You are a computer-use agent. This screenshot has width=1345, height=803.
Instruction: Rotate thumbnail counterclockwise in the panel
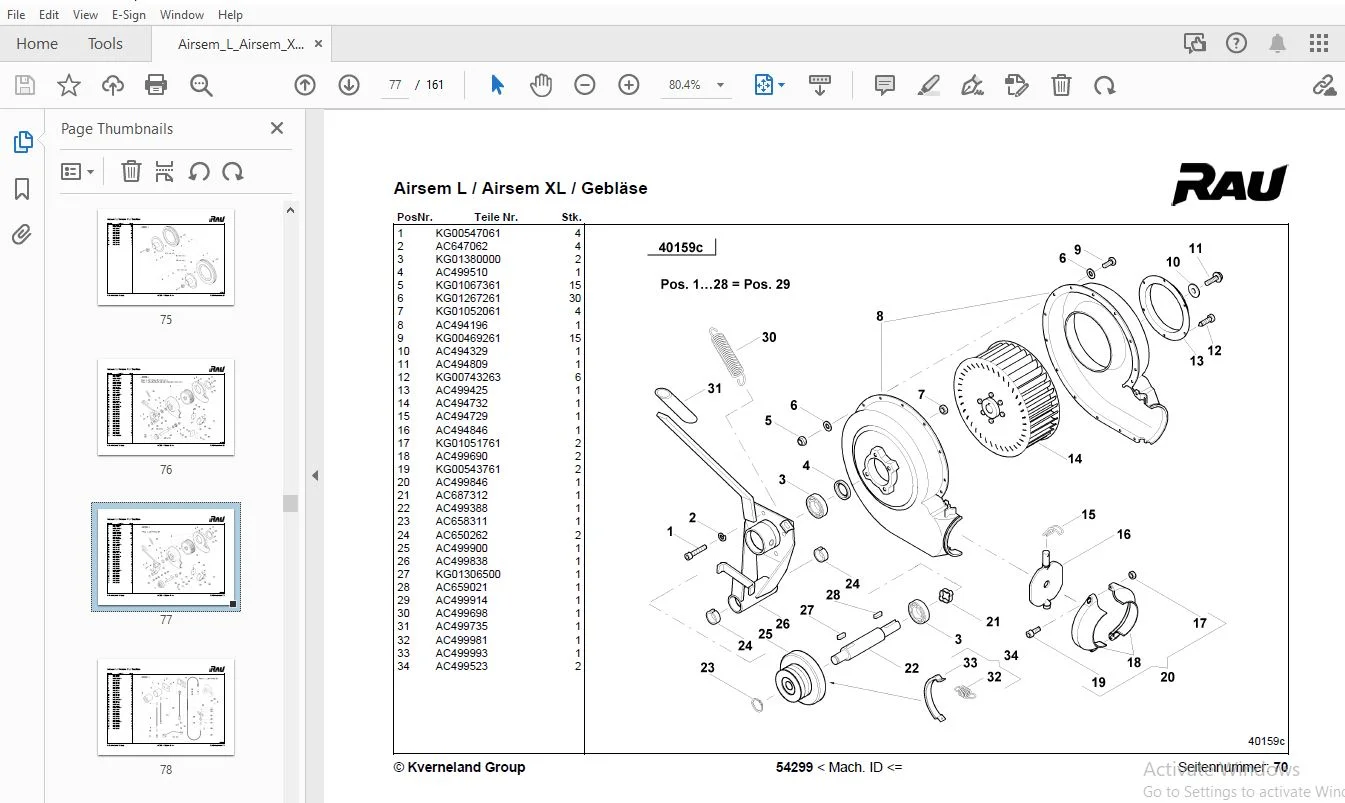tap(199, 171)
